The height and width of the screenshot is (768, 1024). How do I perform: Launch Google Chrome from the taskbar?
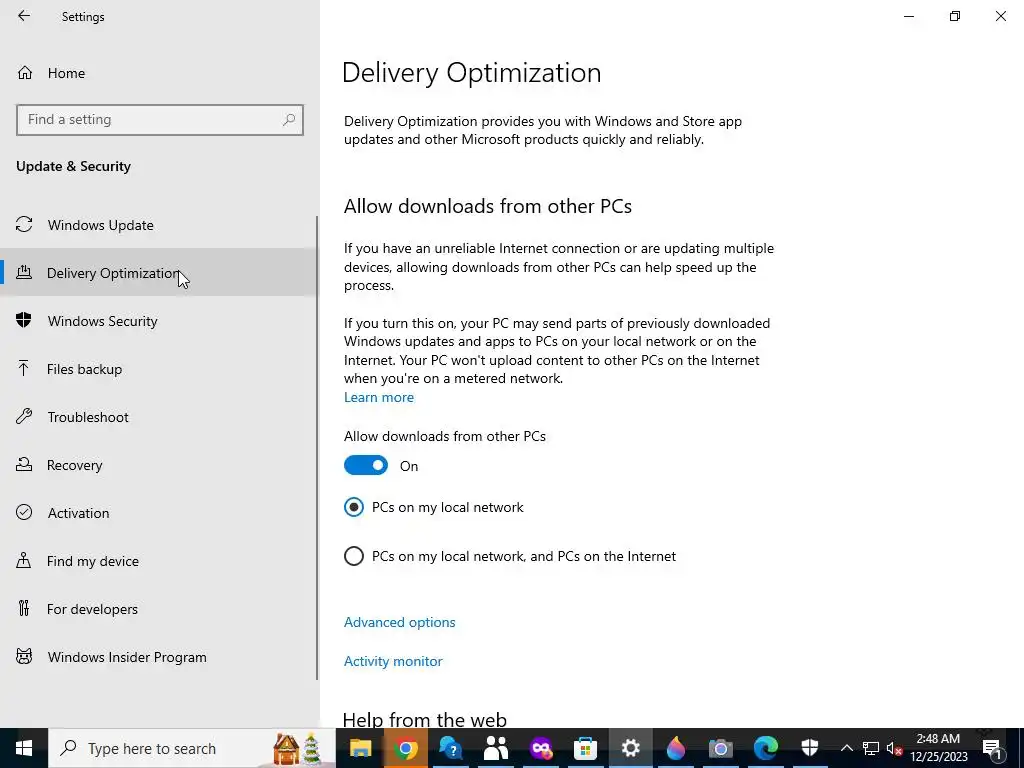406,748
